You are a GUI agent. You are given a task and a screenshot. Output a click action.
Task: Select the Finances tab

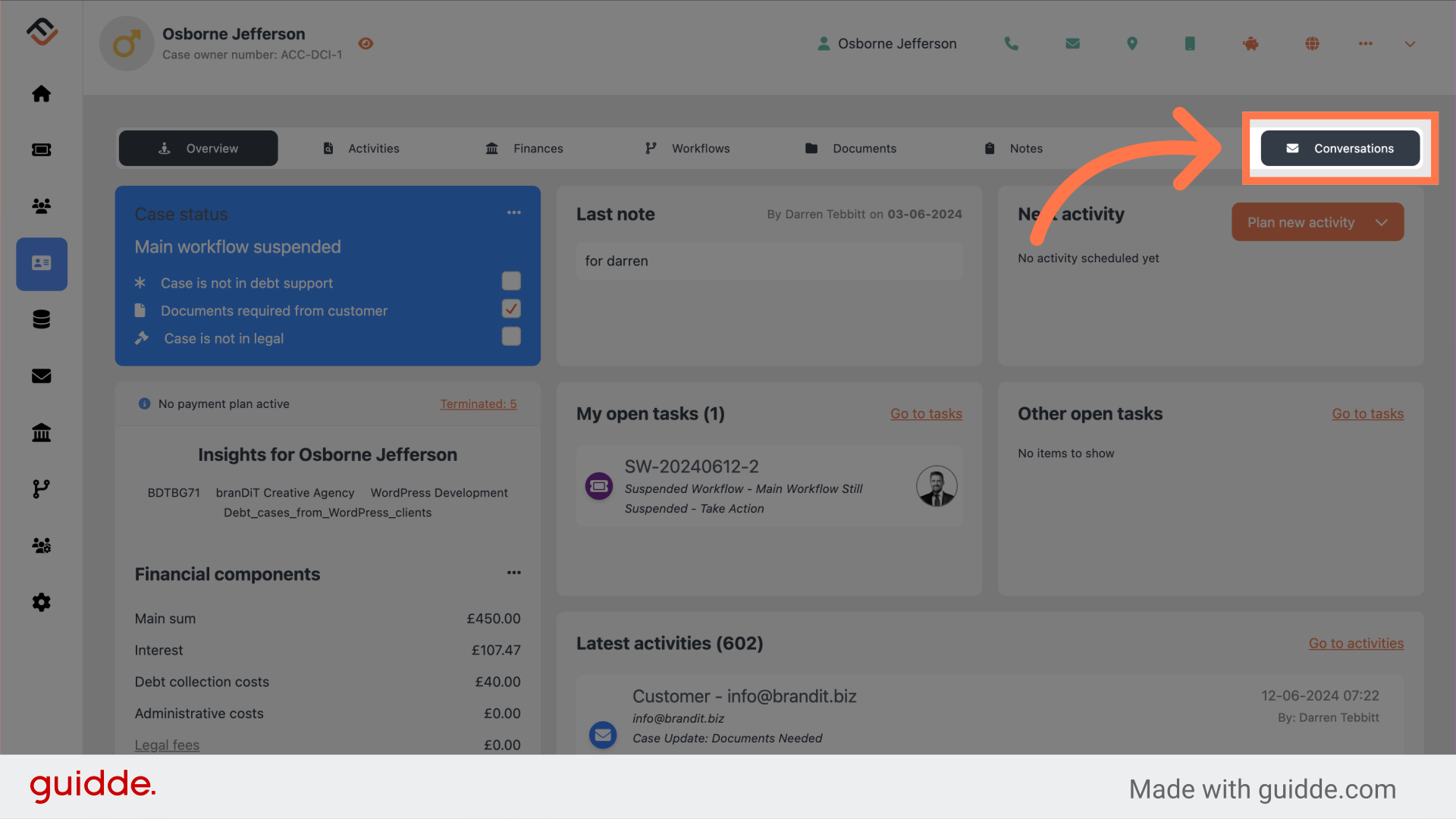click(x=536, y=148)
